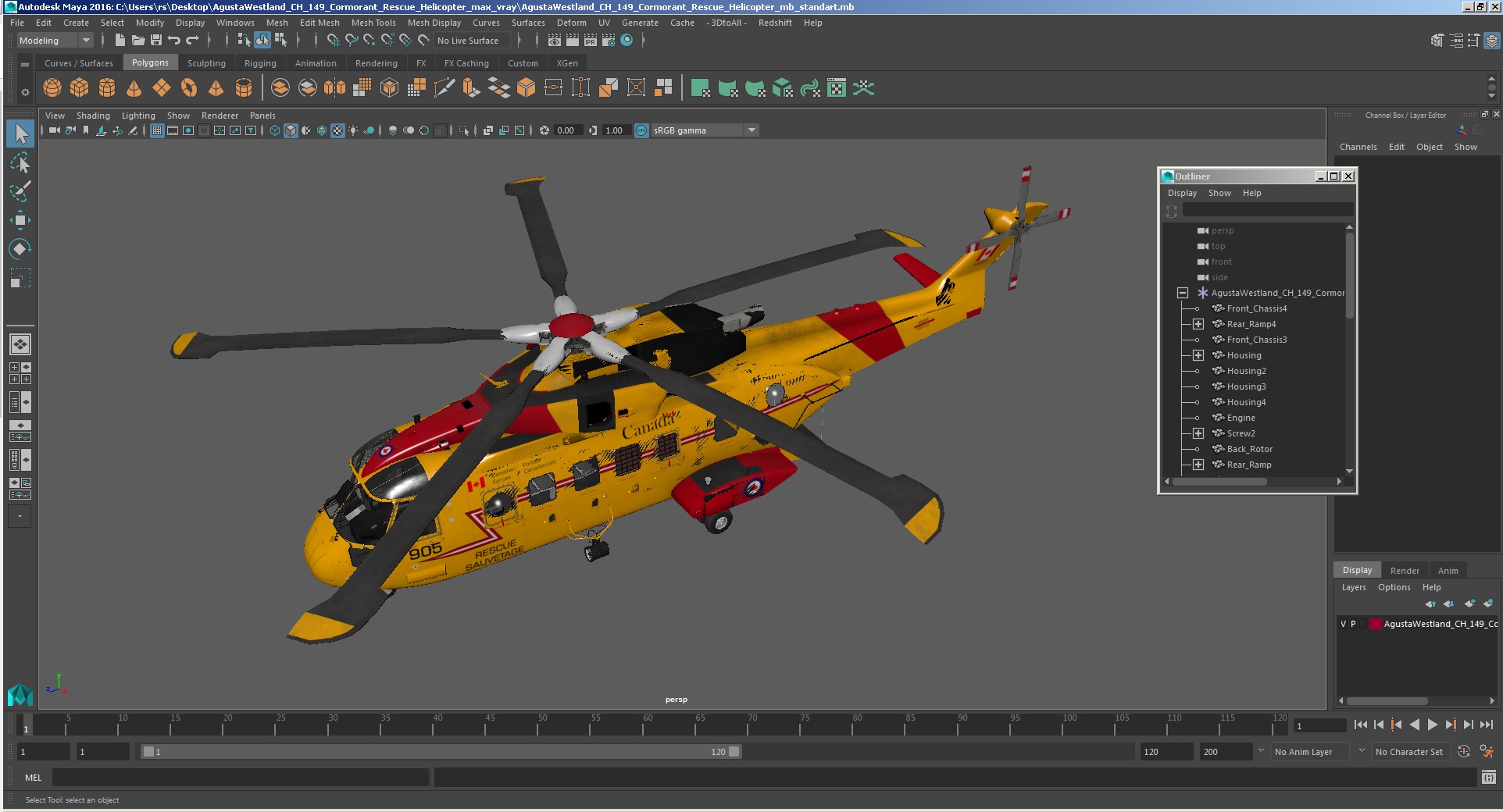Toggle use all lights in viewport
Viewport: 1503px width, 812px height.
point(353,130)
